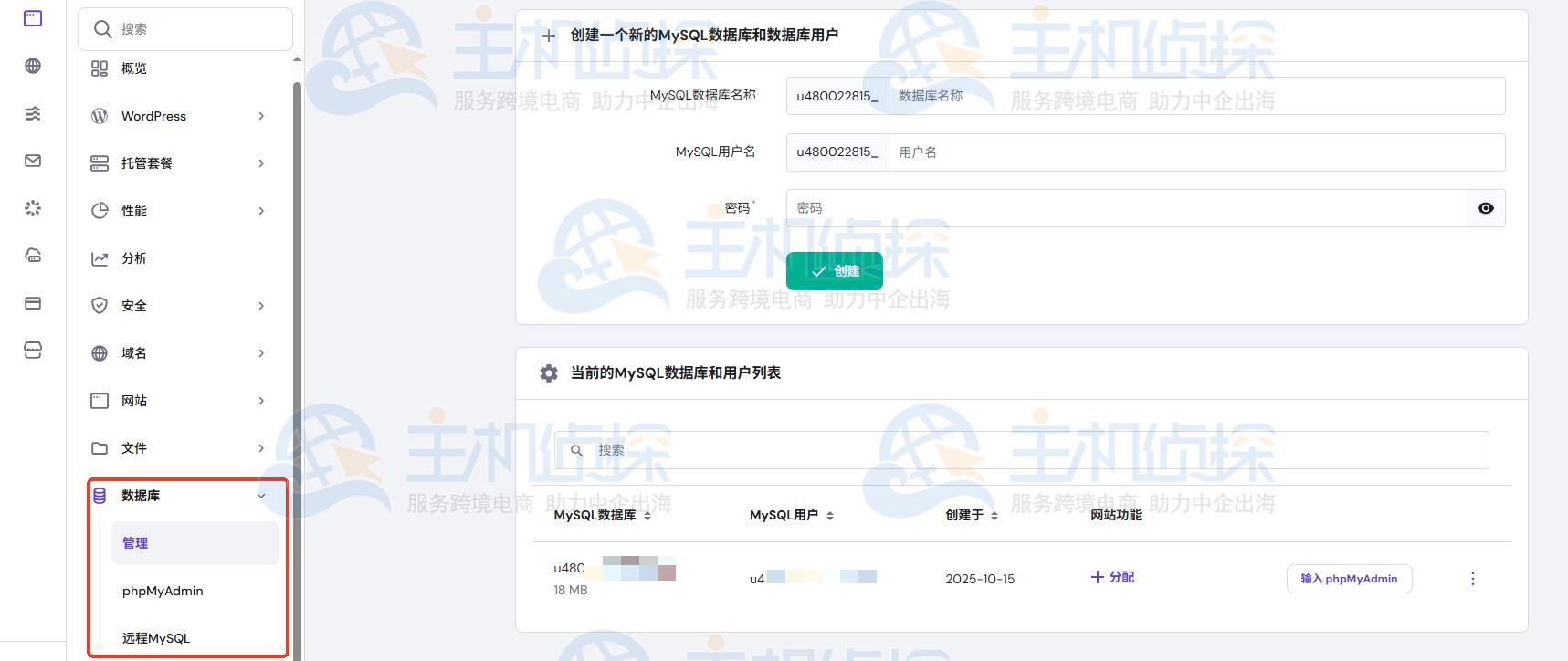
Task: Sort by MySQL数据库 column arrows
Action: 647,516
